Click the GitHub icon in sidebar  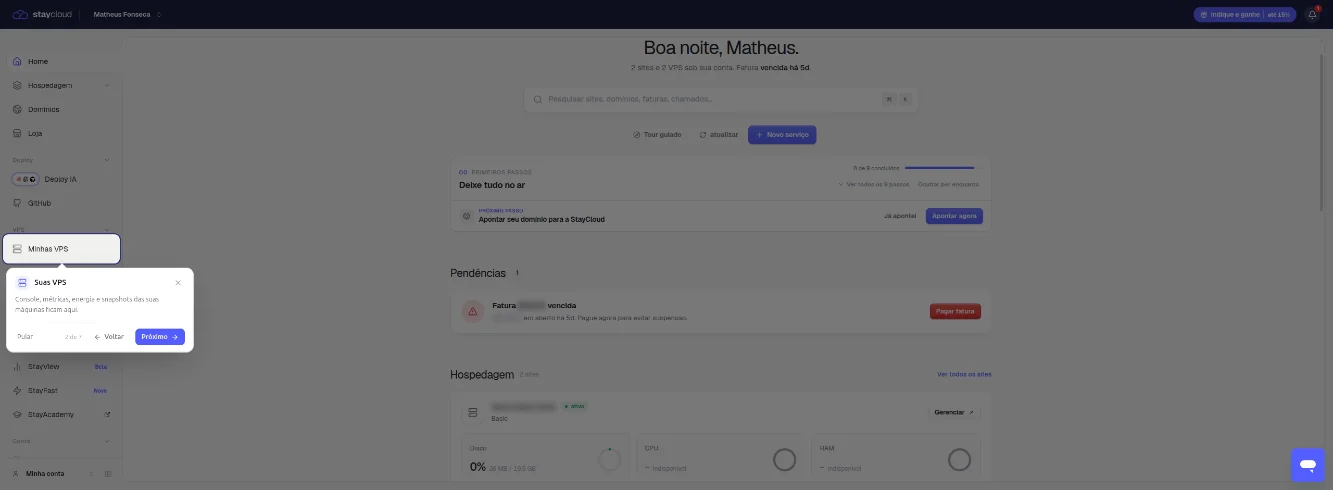tap(17, 203)
